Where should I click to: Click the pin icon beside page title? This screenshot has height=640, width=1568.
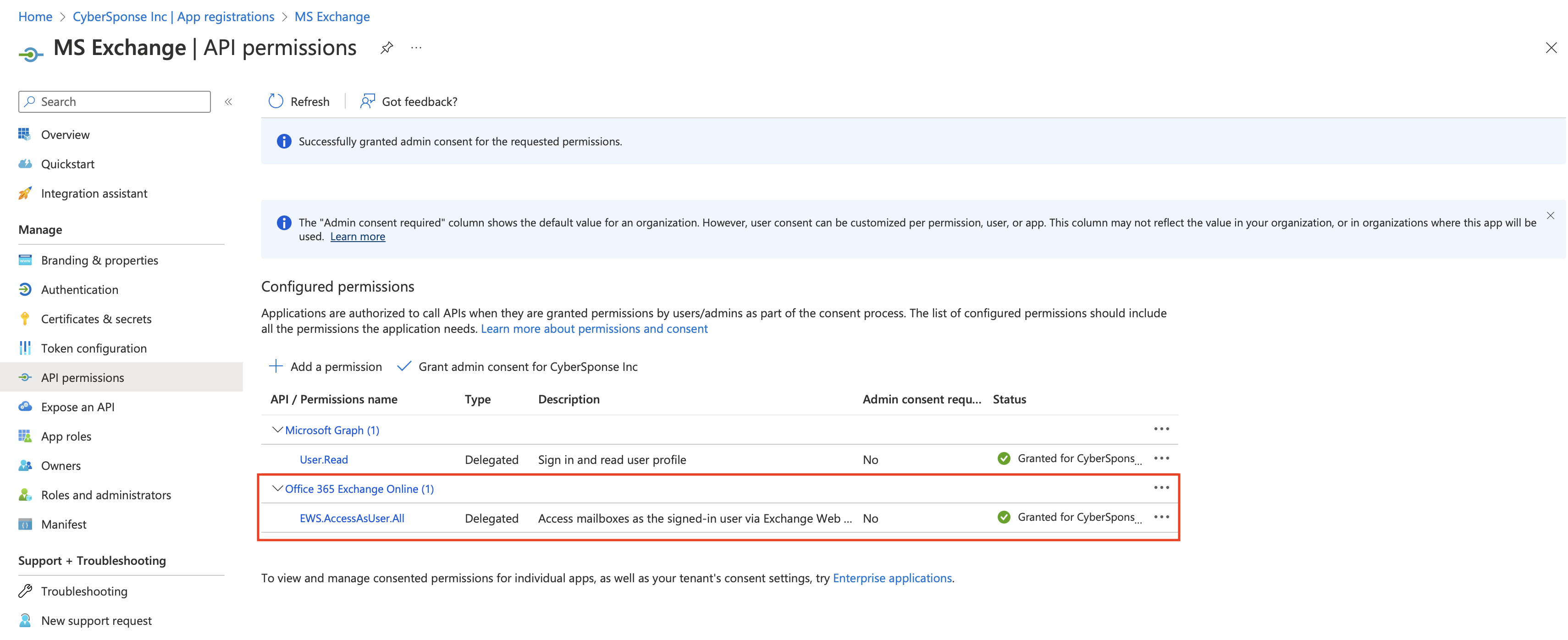pos(386,48)
